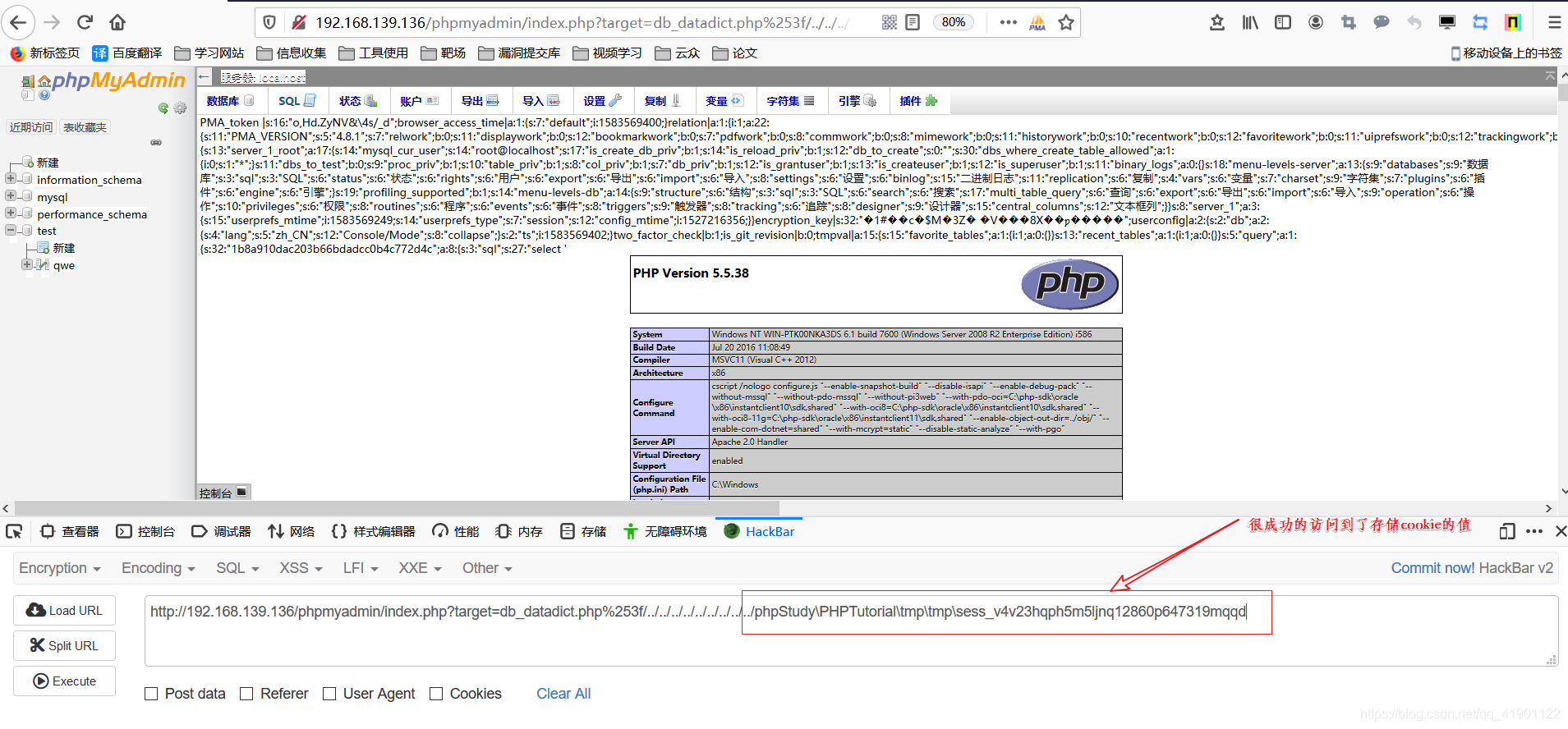
Task: Toggle responsive design mode icon in devtools
Action: (x=1506, y=531)
